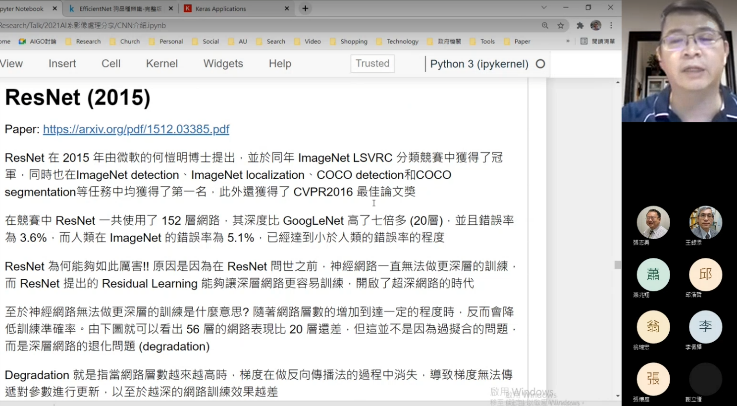Open the Research bookmarks folder

point(83,42)
